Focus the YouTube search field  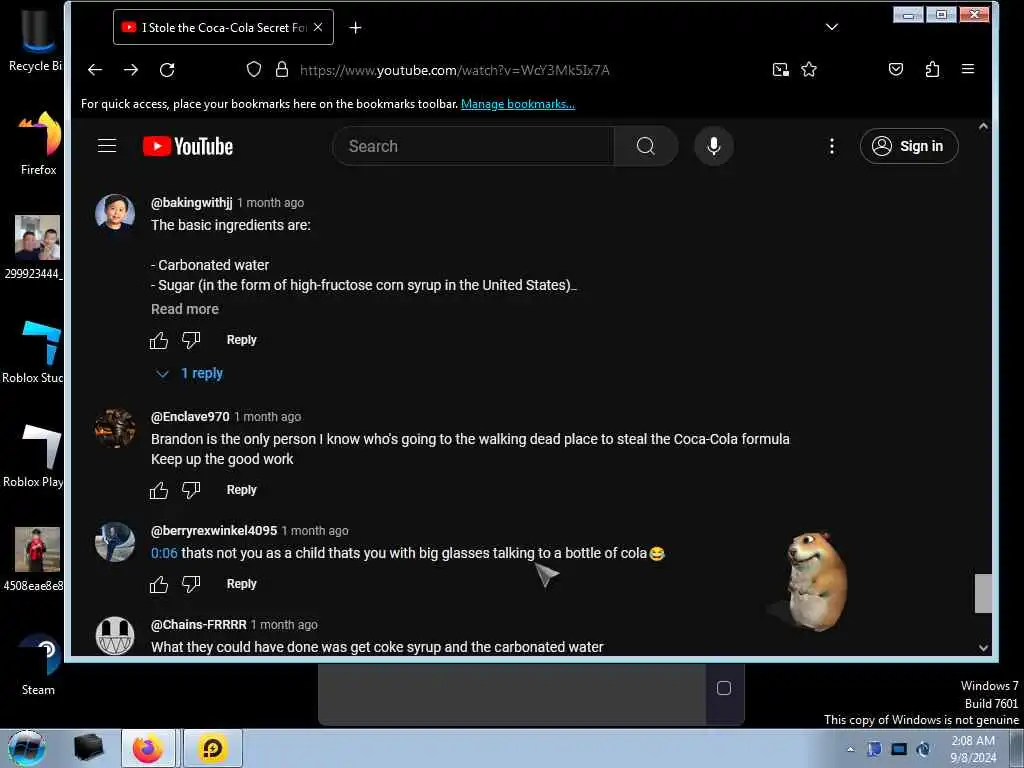(x=473, y=146)
